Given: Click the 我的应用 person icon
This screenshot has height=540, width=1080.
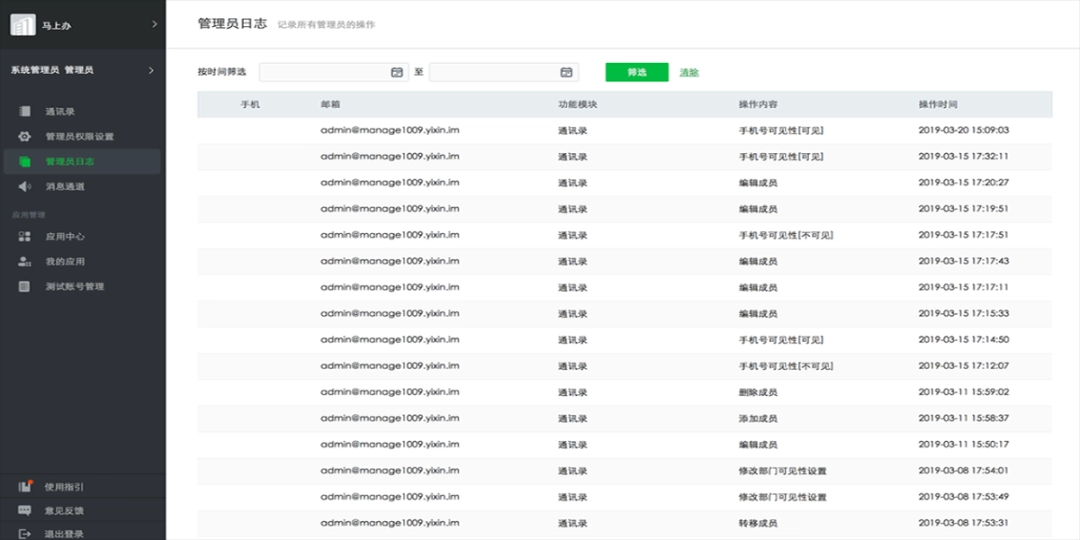Looking at the screenshot, I should point(25,261).
